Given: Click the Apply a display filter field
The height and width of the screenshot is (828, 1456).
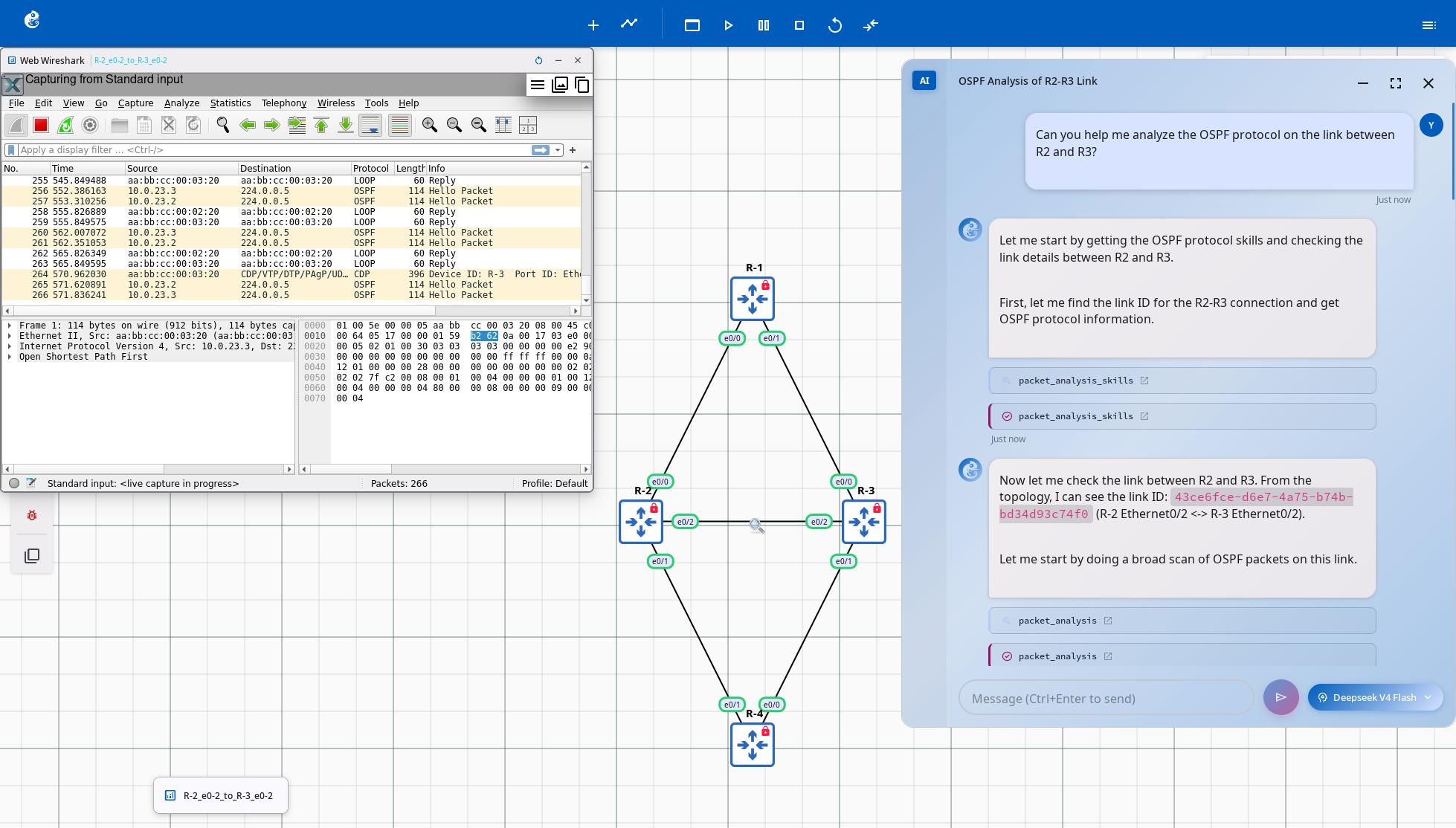Looking at the screenshot, I should click(274, 150).
